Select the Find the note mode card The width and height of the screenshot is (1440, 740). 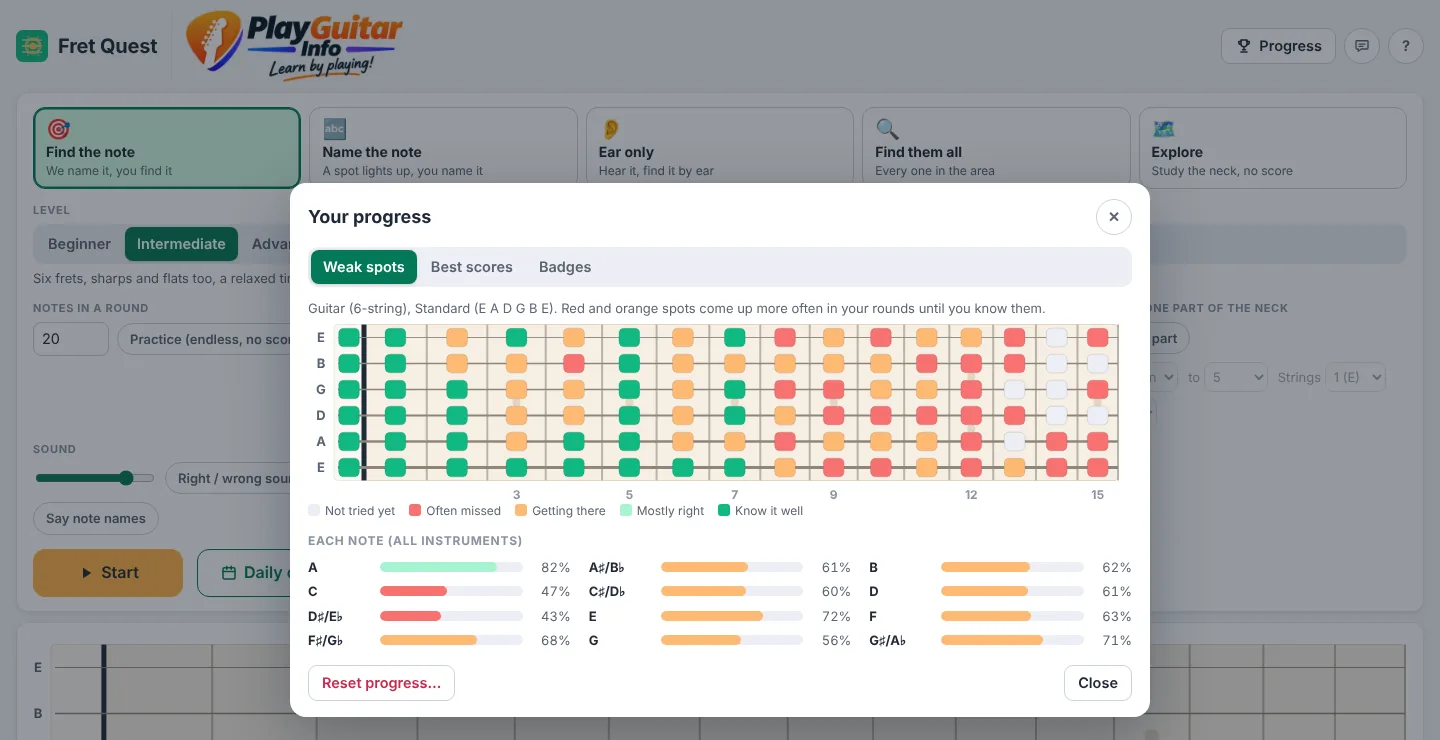click(167, 148)
